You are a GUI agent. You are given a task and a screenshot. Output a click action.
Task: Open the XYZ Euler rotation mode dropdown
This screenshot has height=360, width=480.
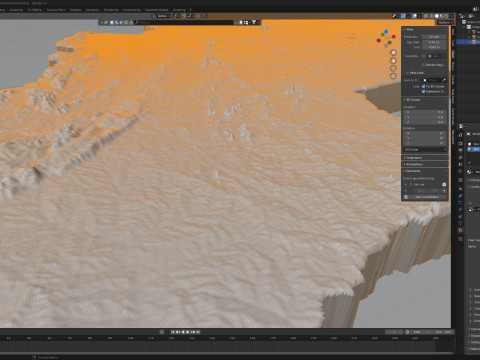tap(425, 149)
